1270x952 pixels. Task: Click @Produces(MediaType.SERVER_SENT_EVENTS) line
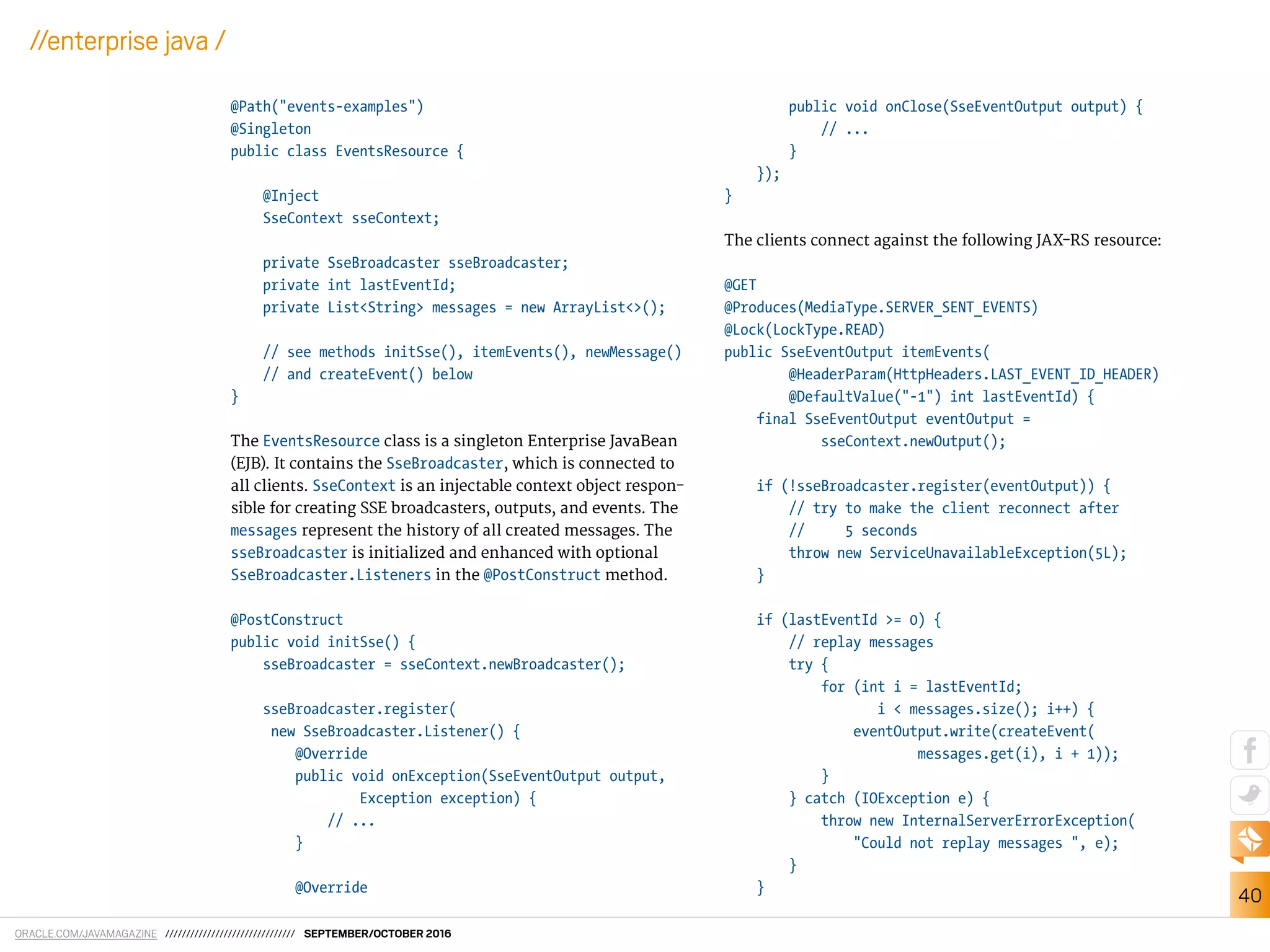coord(881,307)
